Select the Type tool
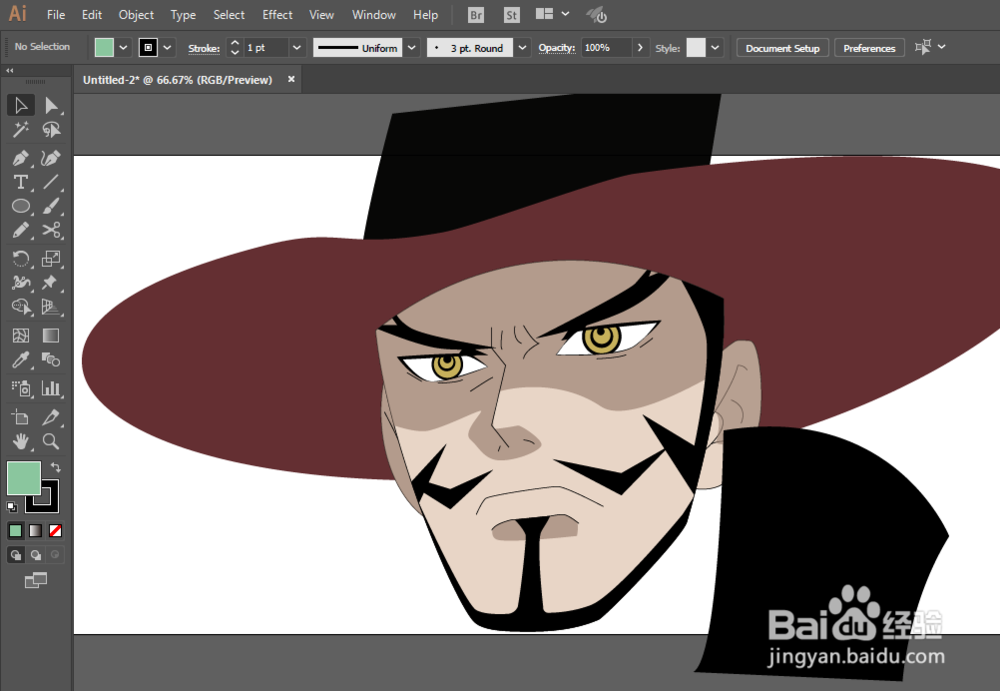The width and height of the screenshot is (1000, 691). pyautogui.click(x=20, y=182)
